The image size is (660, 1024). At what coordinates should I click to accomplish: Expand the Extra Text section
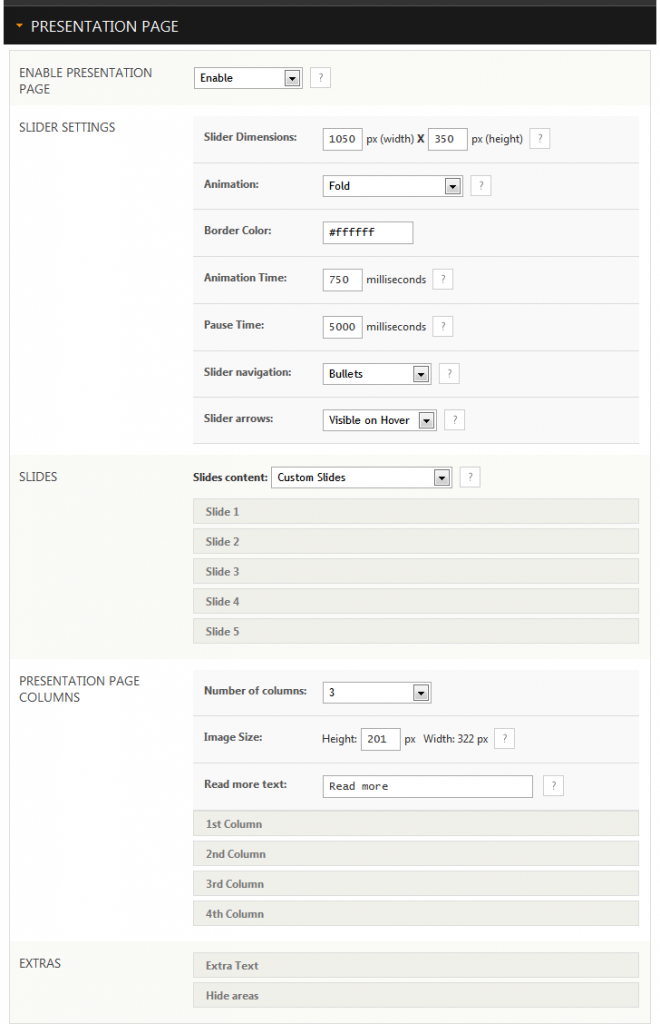pos(415,965)
